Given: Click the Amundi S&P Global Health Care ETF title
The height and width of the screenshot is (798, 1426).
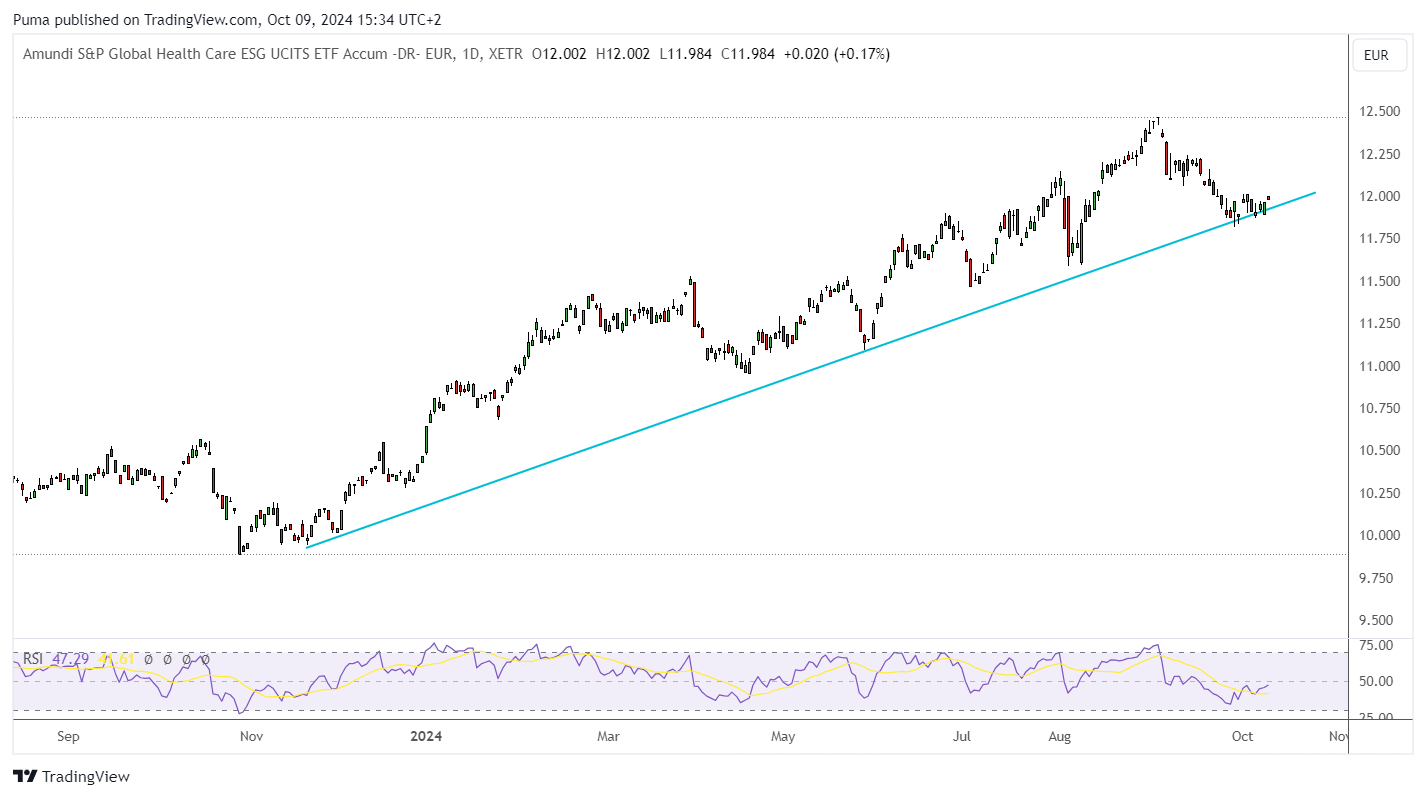Looking at the screenshot, I should (x=273, y=54).
